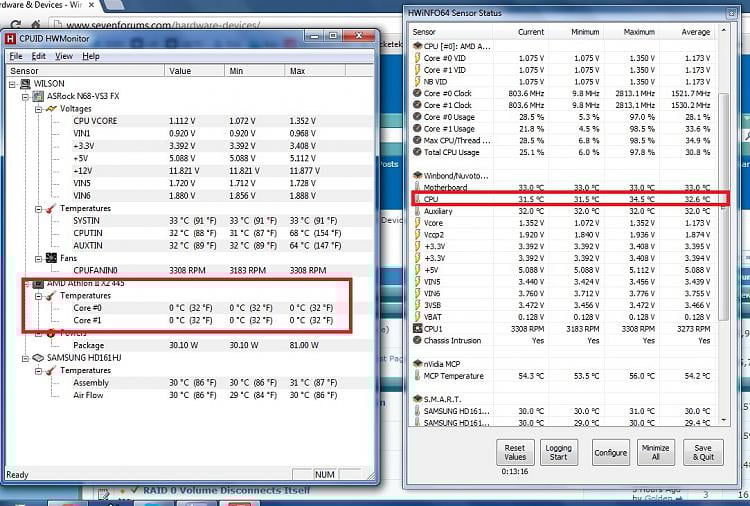
Task: Click the HWiNFO scrollbar down arrow
Action: (x=724, y=420)
